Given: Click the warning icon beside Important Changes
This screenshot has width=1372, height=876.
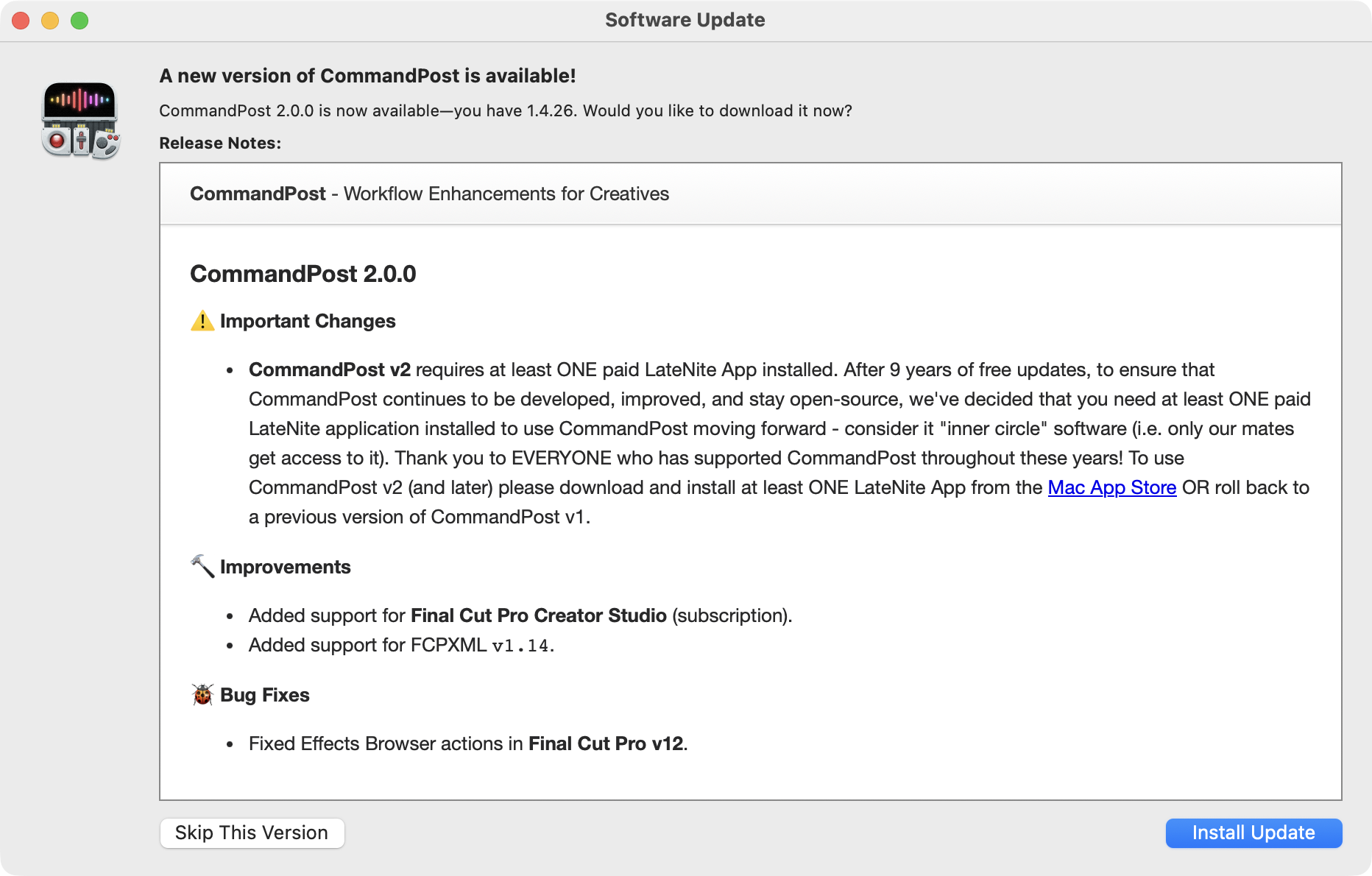Looking at the screenshot, I should [202, 321].
